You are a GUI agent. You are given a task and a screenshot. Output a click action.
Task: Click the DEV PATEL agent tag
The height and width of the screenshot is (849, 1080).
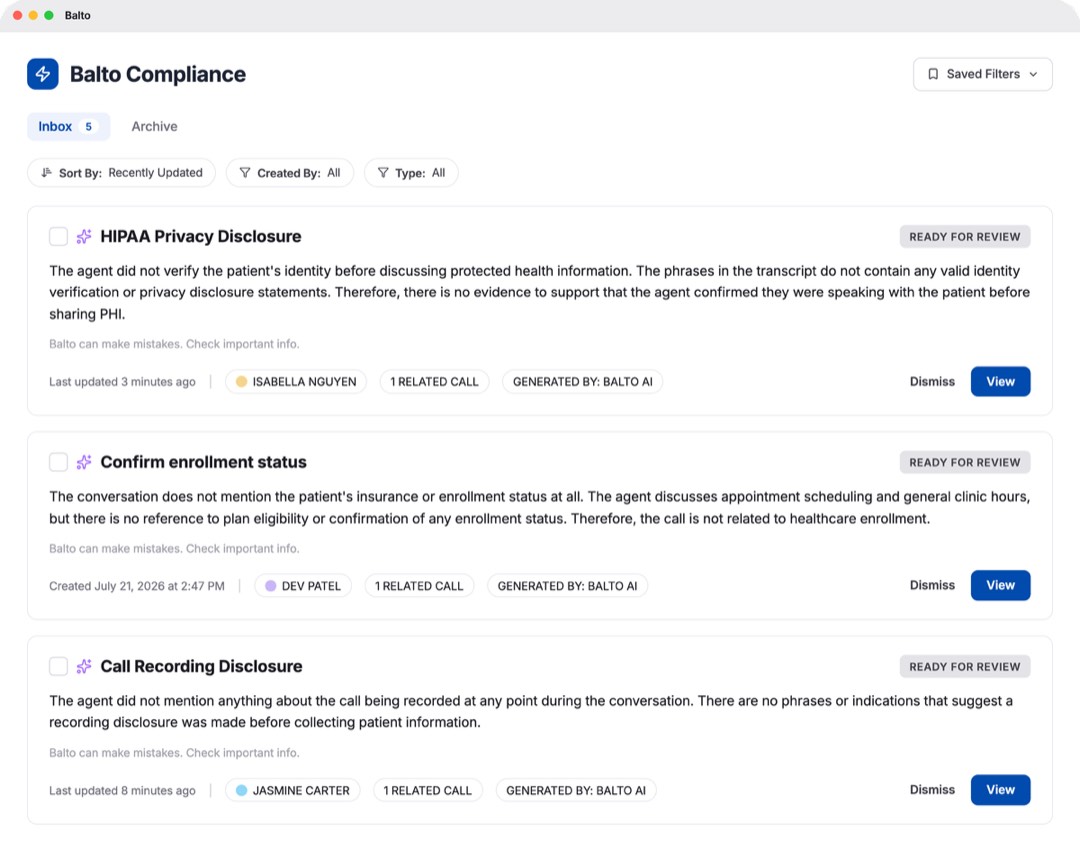pos(303,585)
